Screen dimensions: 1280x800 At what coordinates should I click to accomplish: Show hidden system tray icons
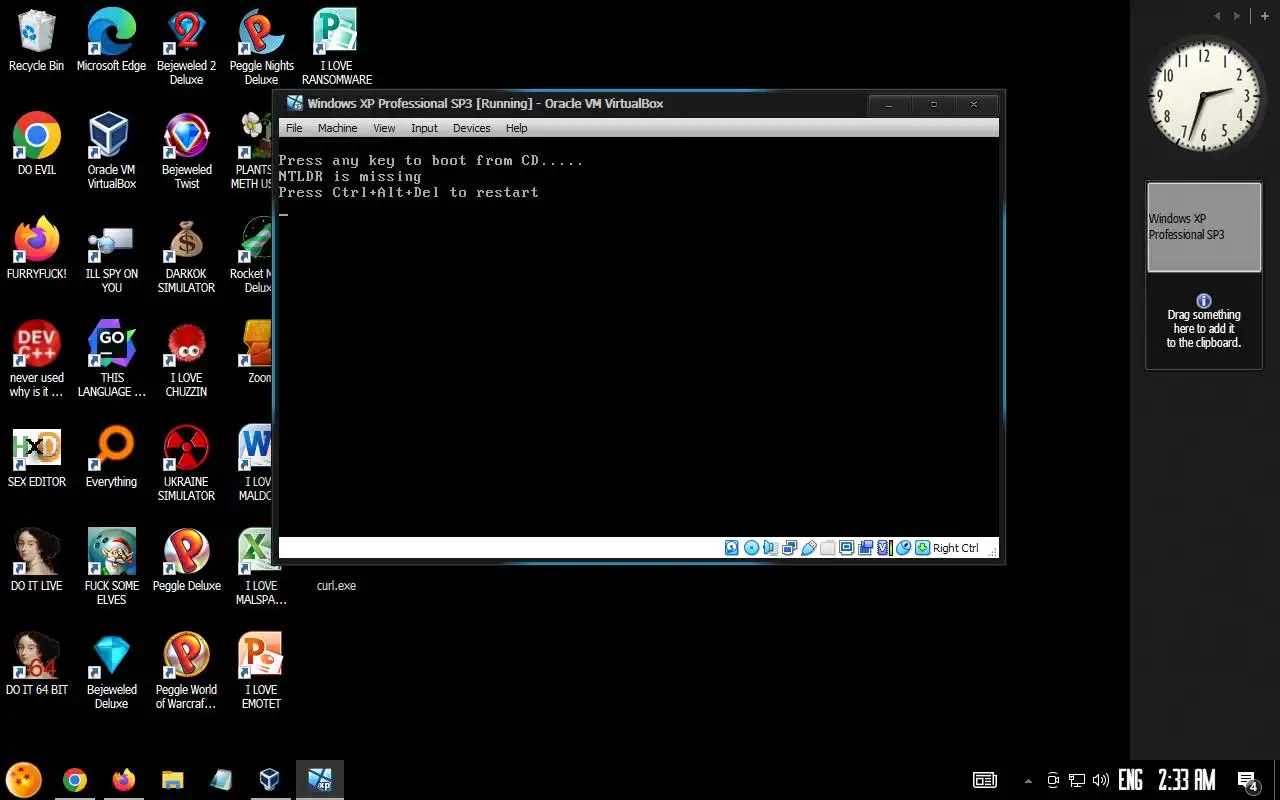pos(1028,780)
